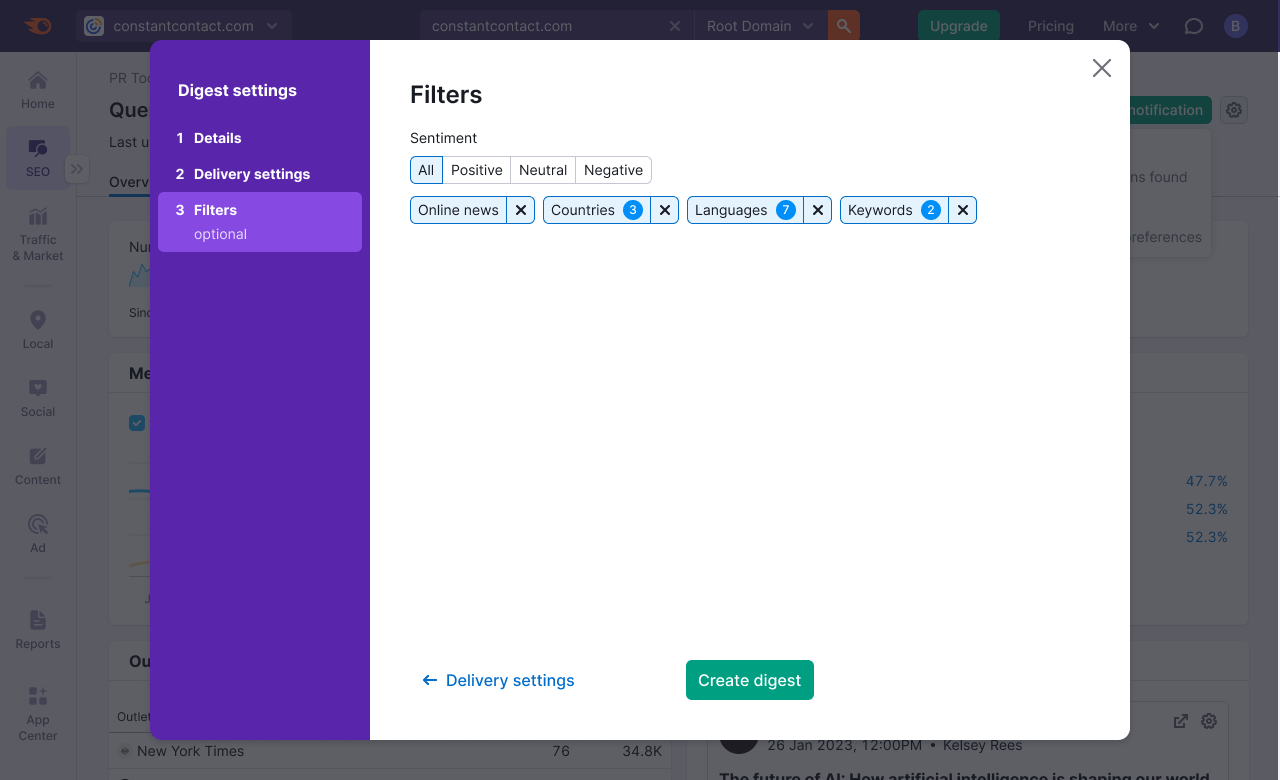Open the constantcontact.com project dropdown
Viewport: 1280px width, 780px height.
coord(185,26)
